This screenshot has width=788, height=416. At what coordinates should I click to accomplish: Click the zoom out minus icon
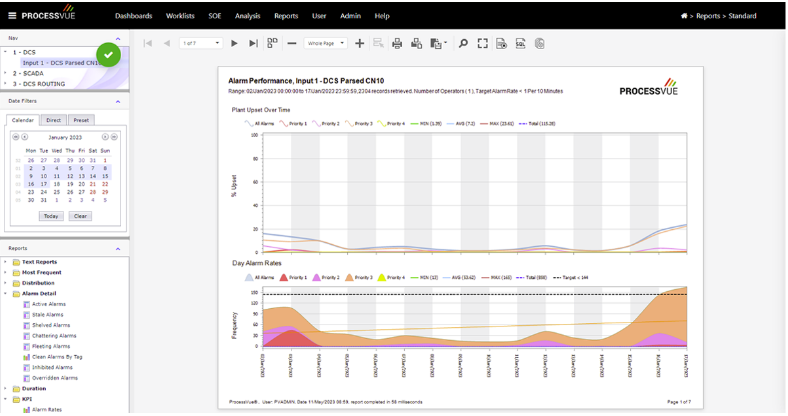292,44
